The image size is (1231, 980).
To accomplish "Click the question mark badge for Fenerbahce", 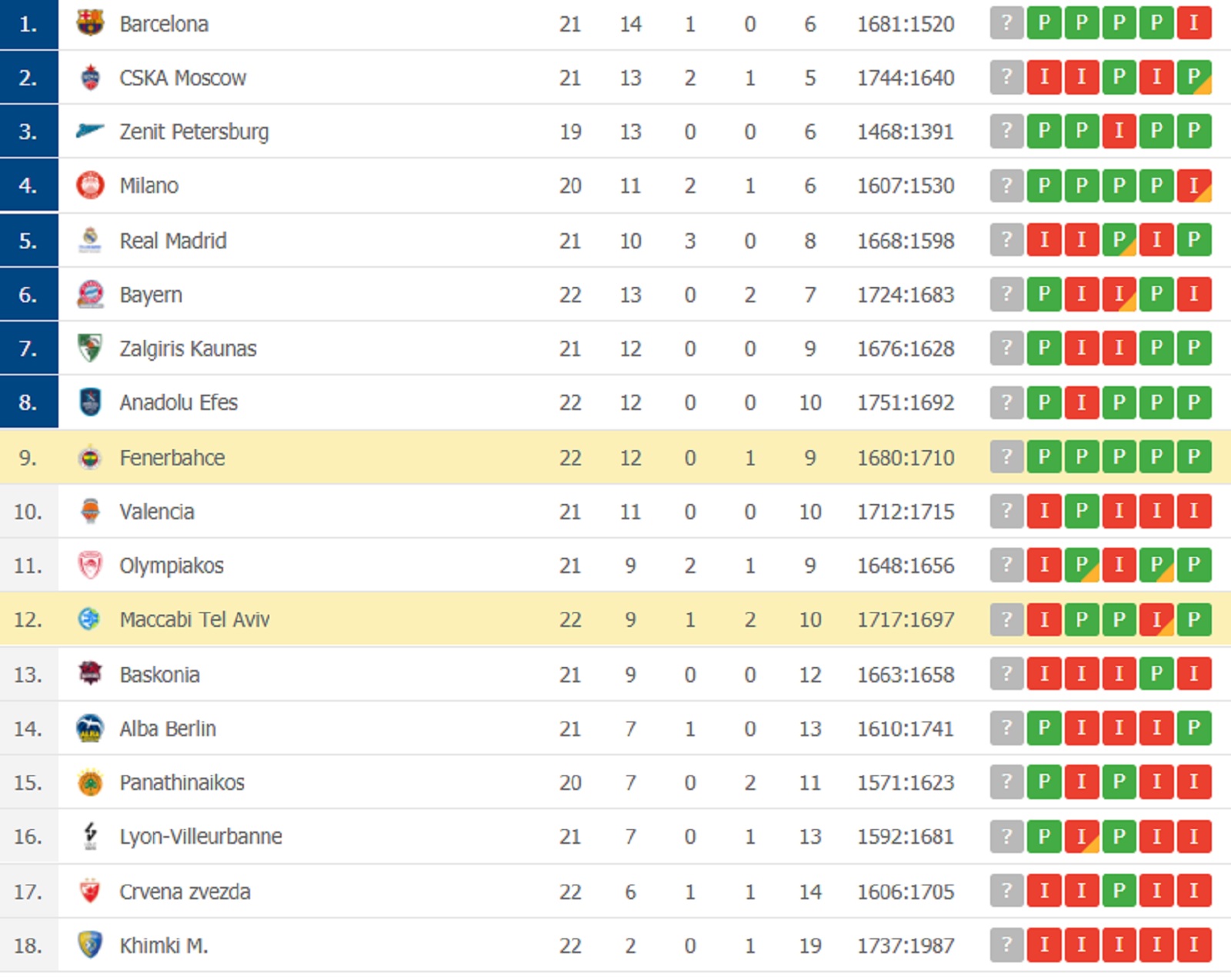I will point(1006,457).
